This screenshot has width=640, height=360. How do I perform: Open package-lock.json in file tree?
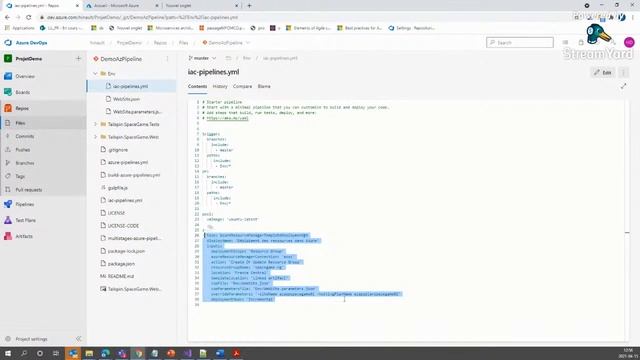126,251
